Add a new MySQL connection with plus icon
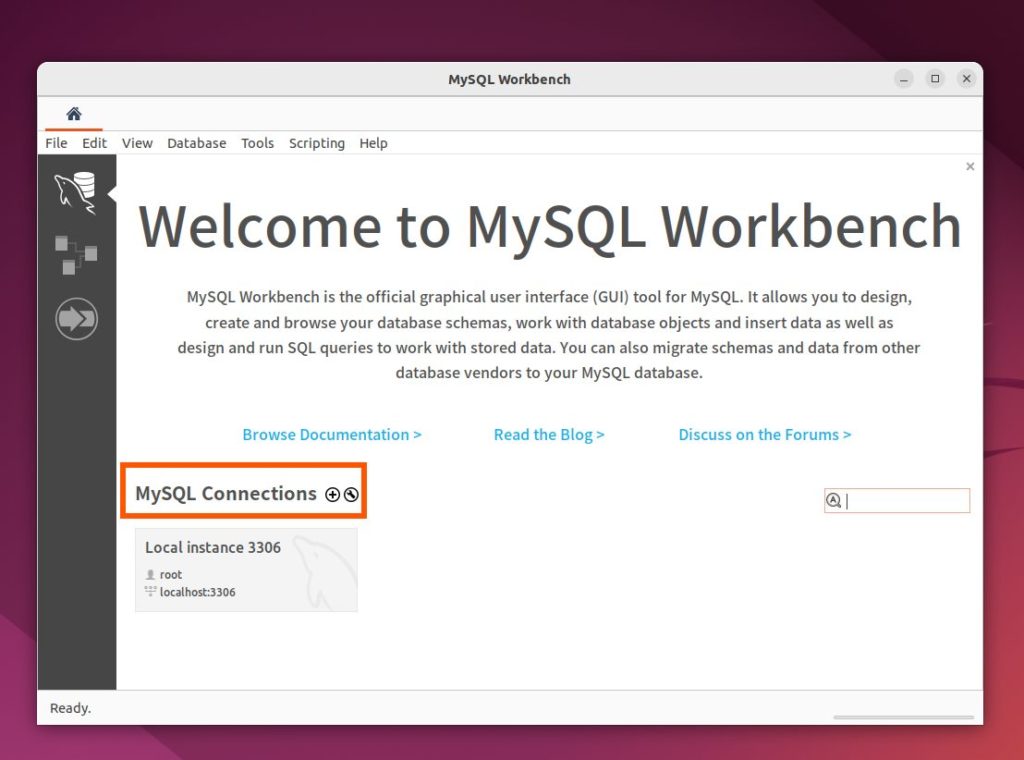1024x760 pixels. (x=333, y=494)
